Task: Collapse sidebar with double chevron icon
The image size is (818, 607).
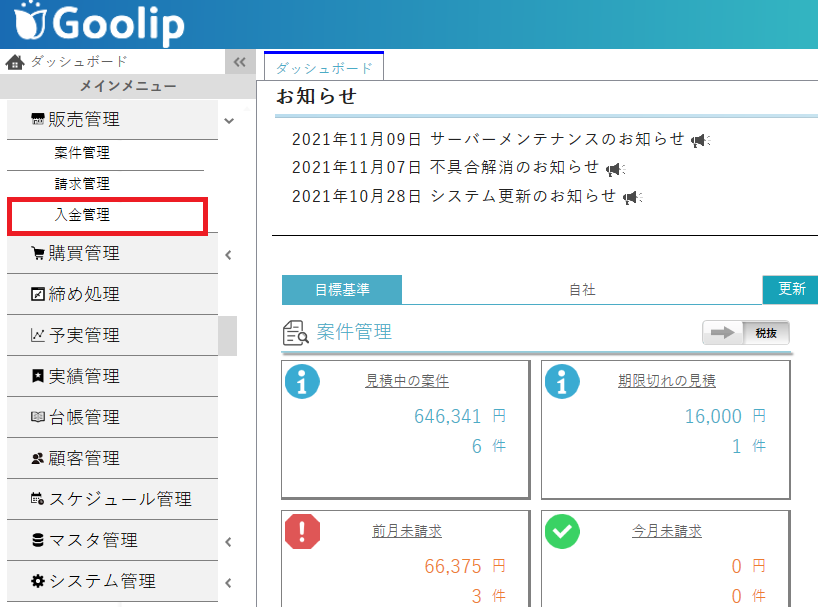Action: tap(240, 62)
